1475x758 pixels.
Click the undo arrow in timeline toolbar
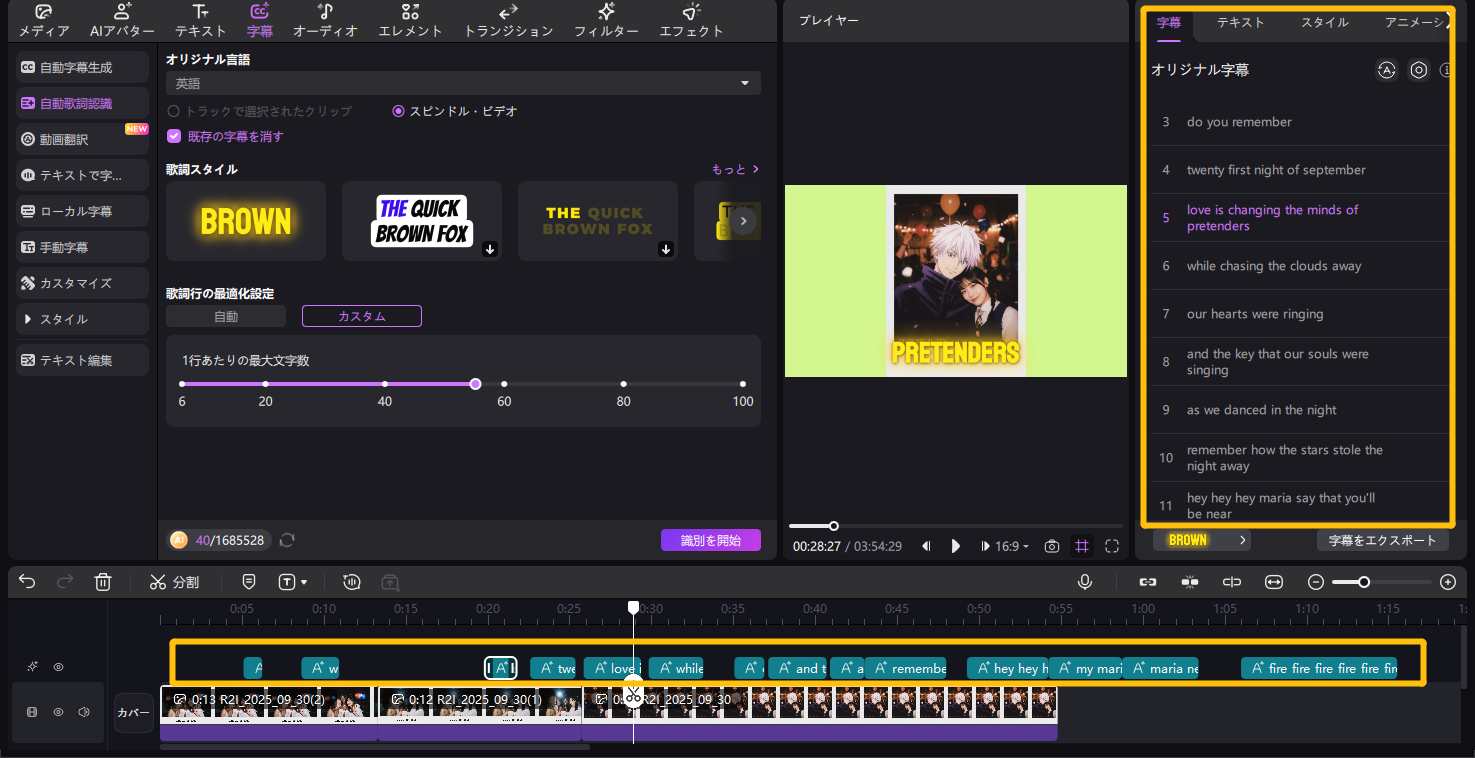[x=27, y=581]
